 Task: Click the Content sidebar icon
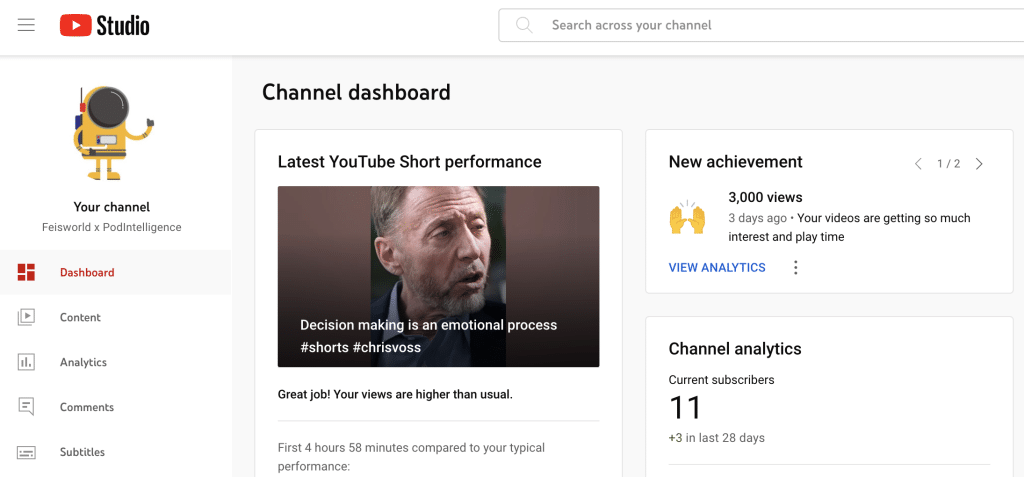tap(26, 317)
